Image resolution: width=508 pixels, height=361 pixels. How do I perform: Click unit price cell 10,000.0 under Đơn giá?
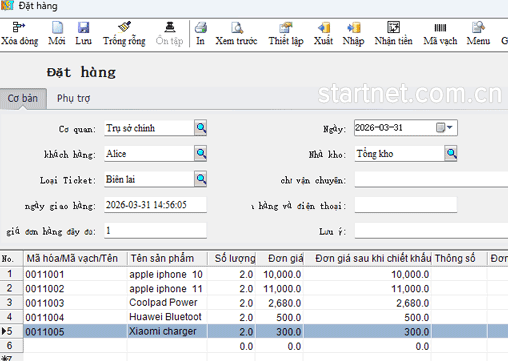pyautogui.click(x=280, y=274)
